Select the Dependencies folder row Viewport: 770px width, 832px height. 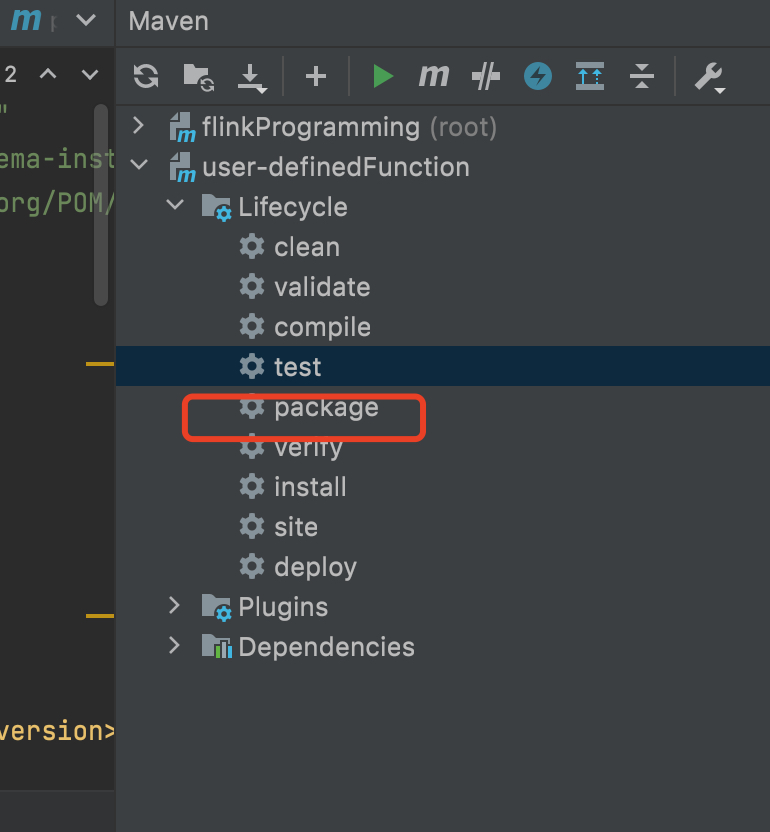pos(443,646)
